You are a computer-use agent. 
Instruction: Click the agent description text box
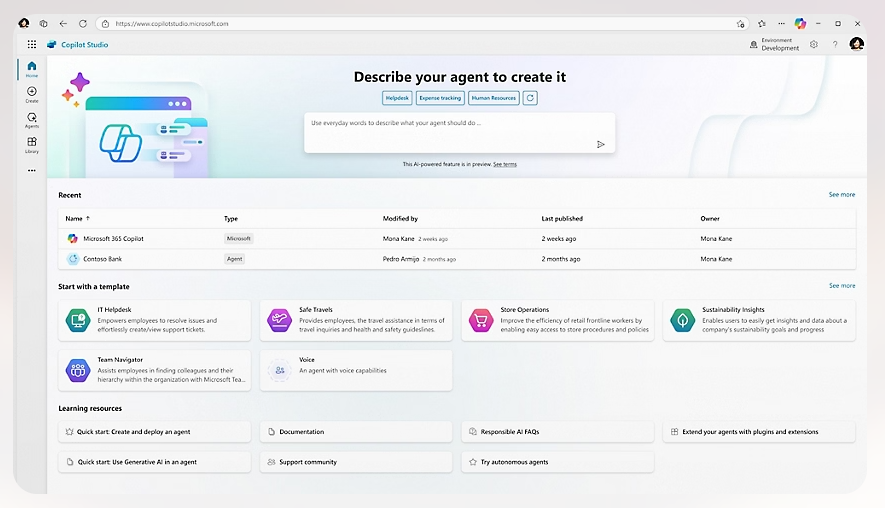pos(459,133)
